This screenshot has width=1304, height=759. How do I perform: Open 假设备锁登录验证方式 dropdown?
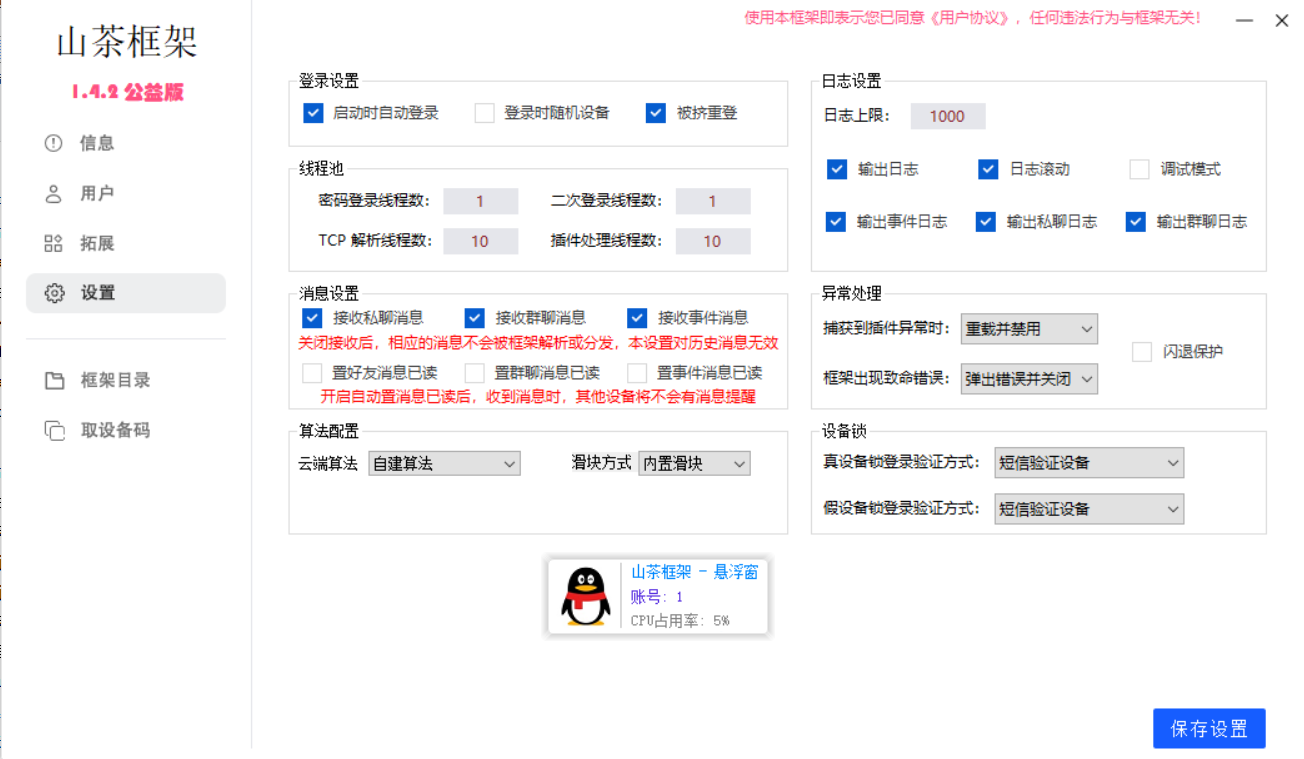coord(1089,508)
